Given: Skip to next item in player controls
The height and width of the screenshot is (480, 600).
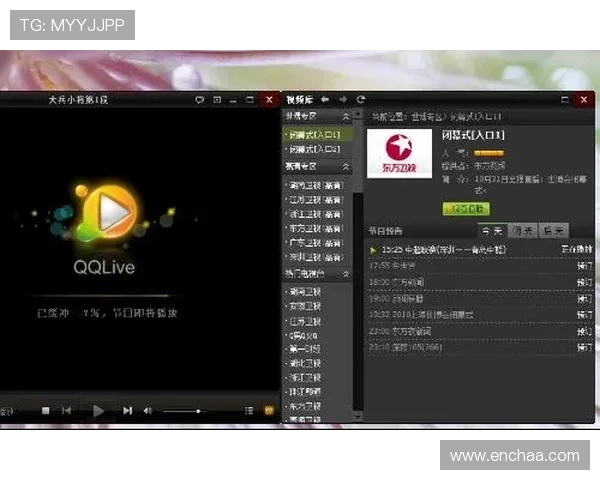Looking at the screenshot, I should pos(127,411).
